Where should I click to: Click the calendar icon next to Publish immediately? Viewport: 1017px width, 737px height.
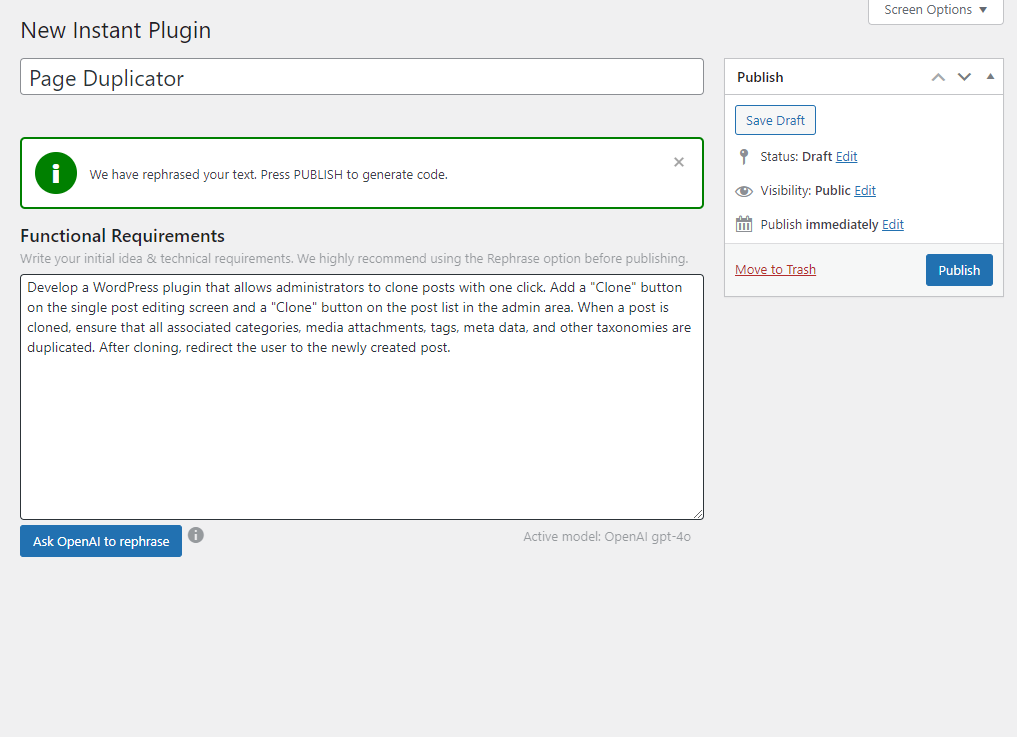[x=744, y=224]
